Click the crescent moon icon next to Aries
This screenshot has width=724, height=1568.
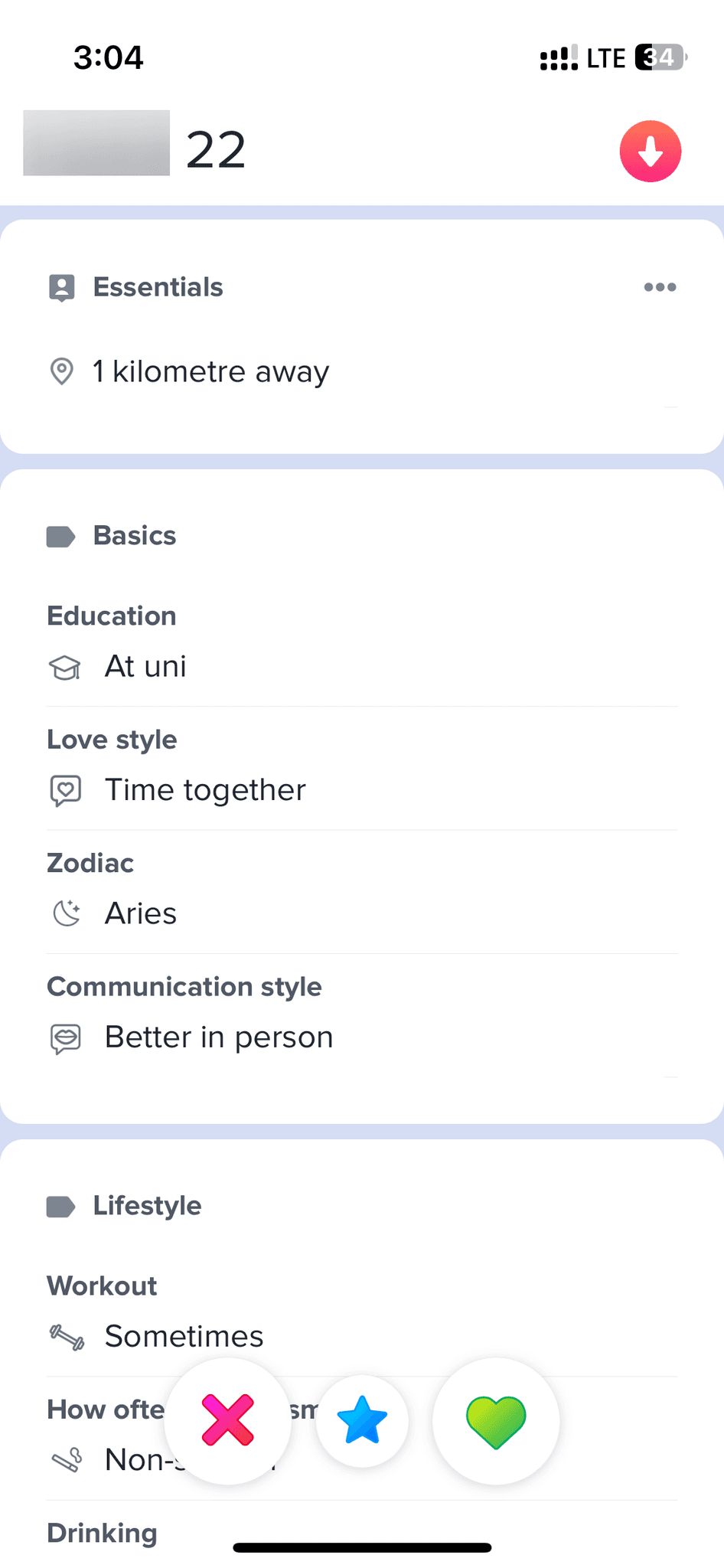[x=66, y=912]
